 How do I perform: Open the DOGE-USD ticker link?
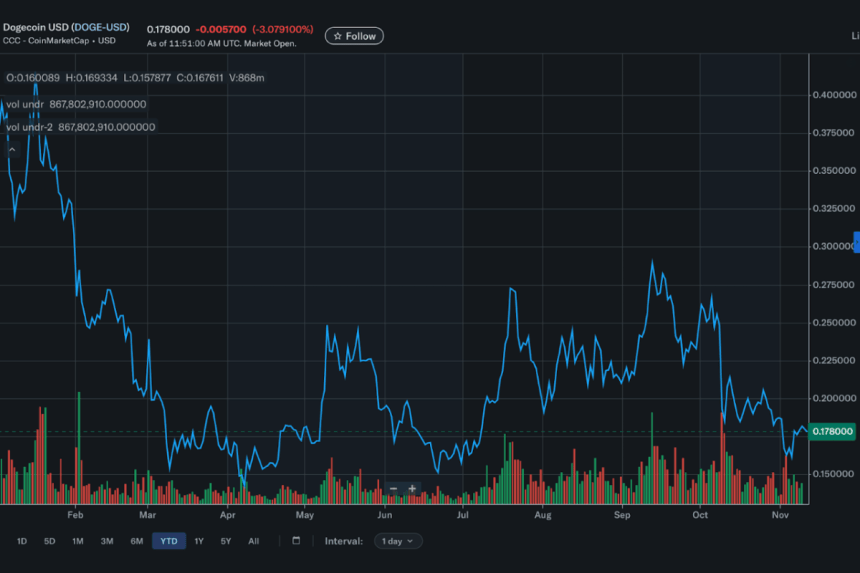(x=100, y=27)
